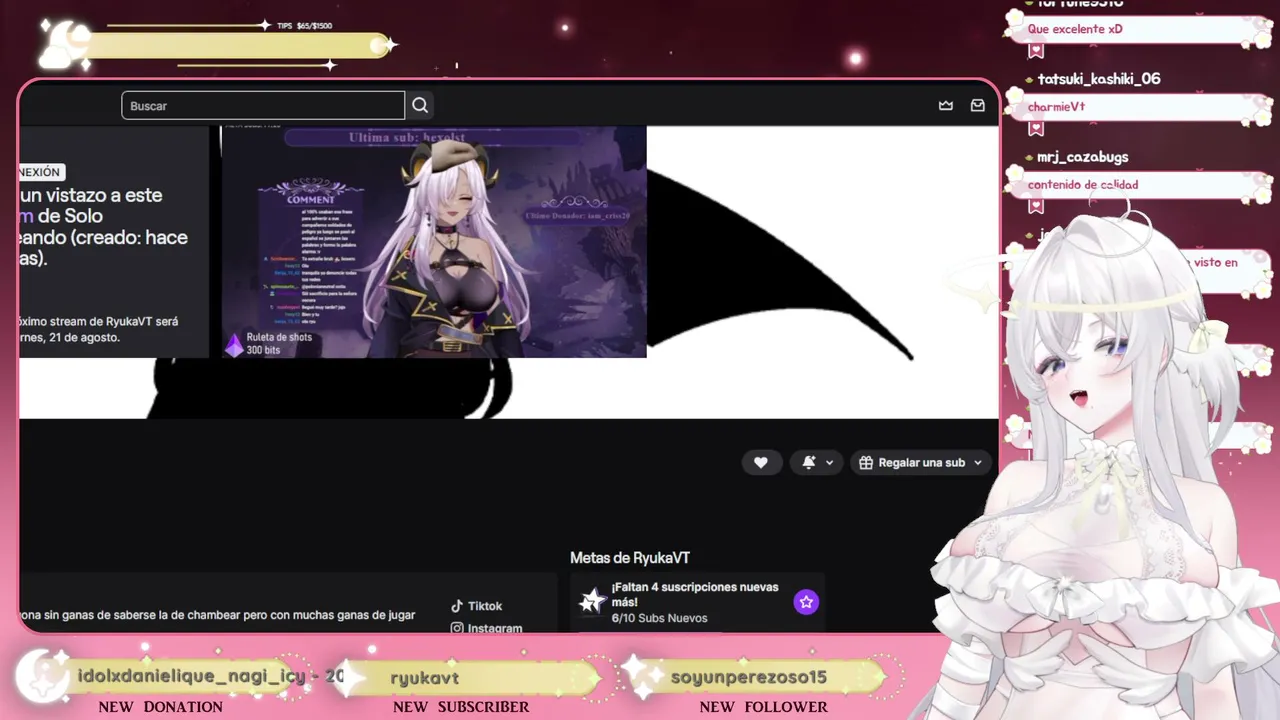Click the magnifying glass search button

420,105
